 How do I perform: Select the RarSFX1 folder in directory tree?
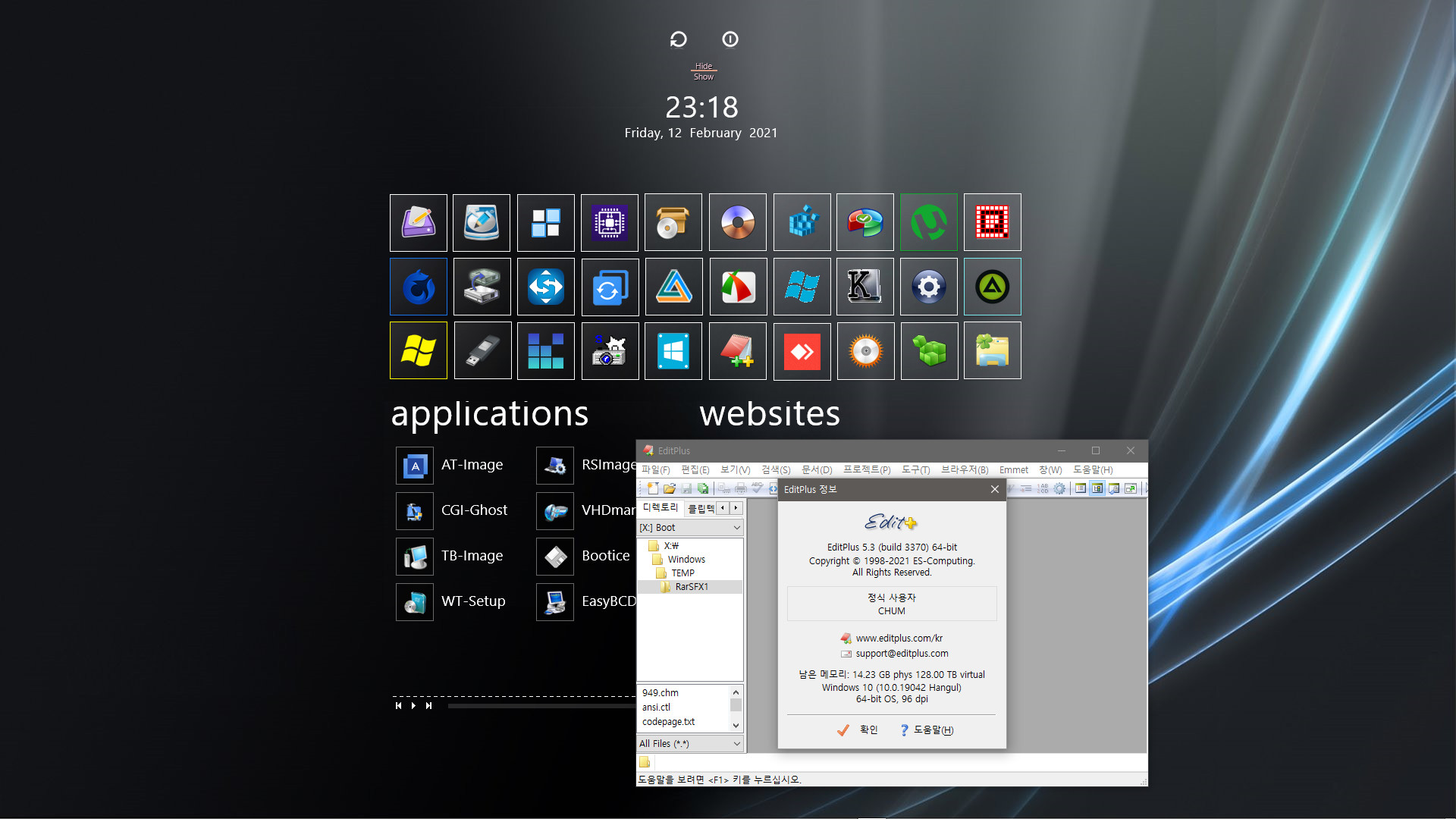(x=691, y=586)
